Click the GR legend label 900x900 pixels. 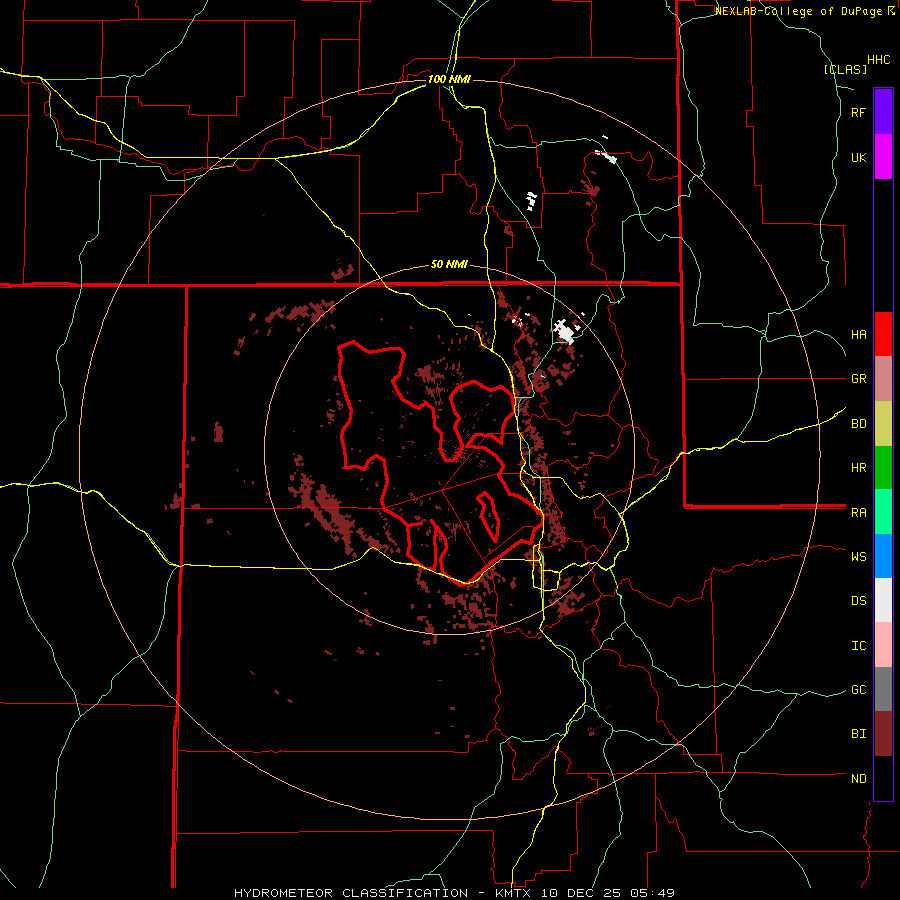click(x=858, y=379)
